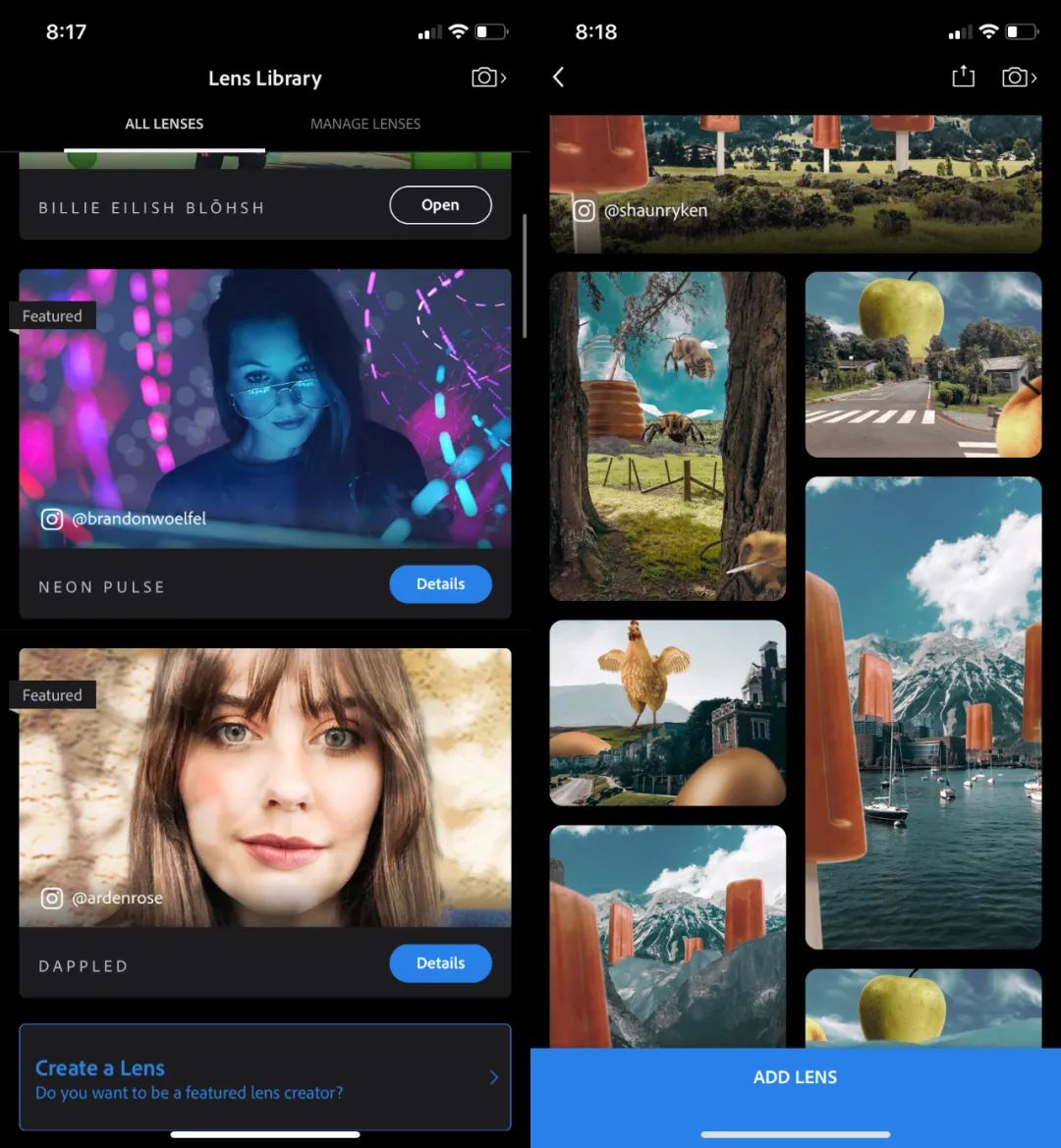
Task: Open the Create a Lens link
Action: (264, 1077)
